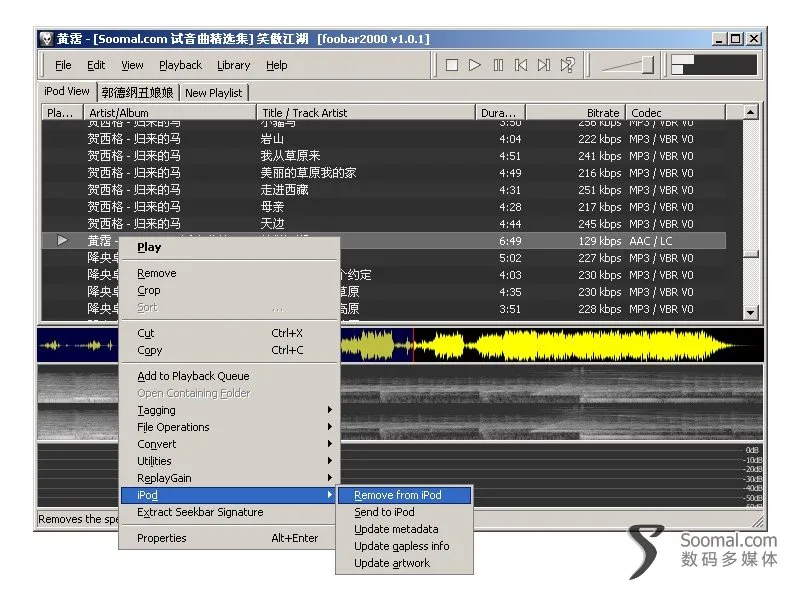The image size is (800, 600).
Task: Click the now-playing arrow indicator
Action: (x=62, y=240)
